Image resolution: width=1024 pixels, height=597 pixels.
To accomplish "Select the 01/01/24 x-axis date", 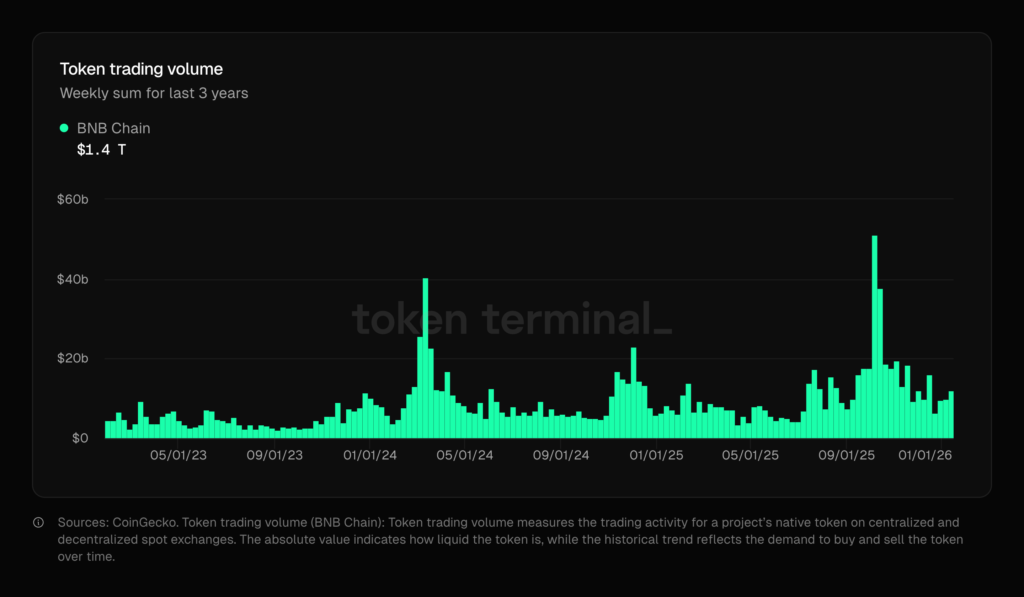I will pyautogui.click(x=370, y=456).
